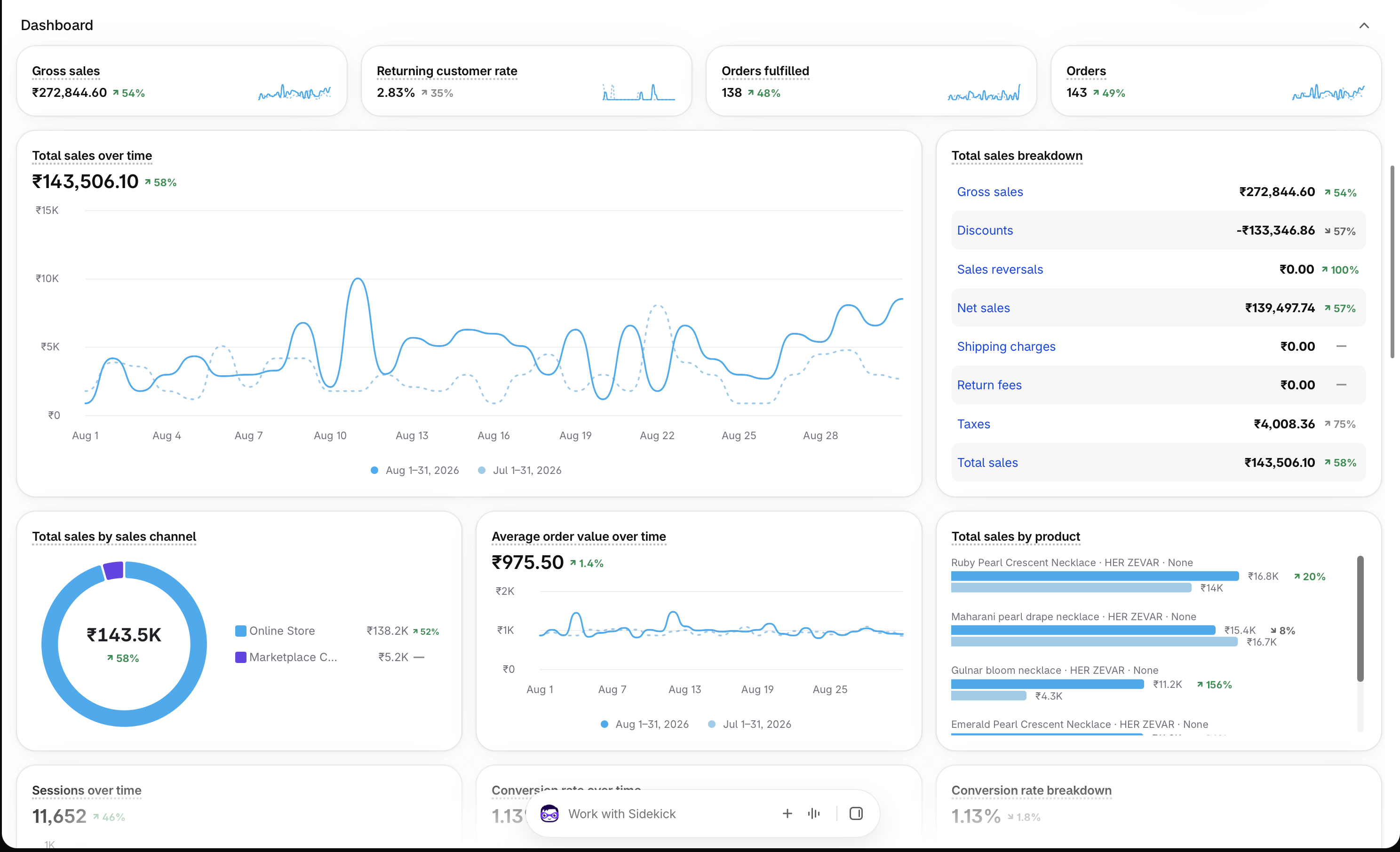Click Returning customer rate sparkline

pos(639,92)
